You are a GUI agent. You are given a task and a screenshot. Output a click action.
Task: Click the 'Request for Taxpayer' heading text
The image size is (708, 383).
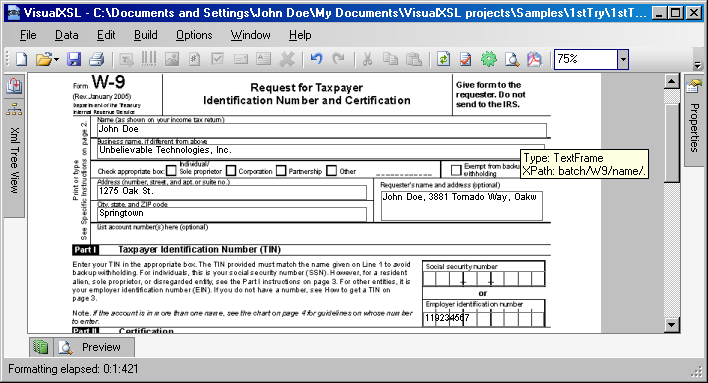pyautogui.click(x=307, y=88)
